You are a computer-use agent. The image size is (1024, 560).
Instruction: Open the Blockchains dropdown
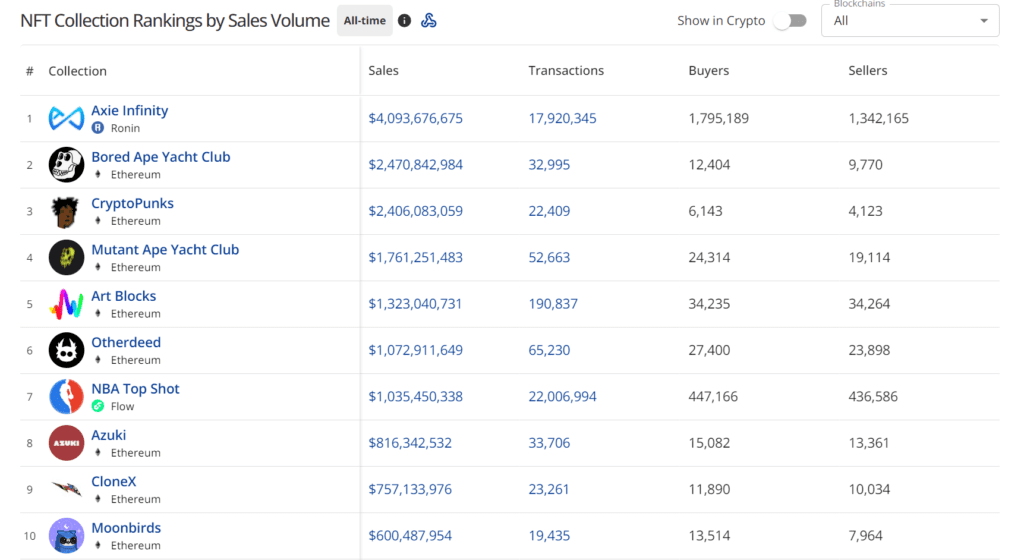[x=910, y=21]
